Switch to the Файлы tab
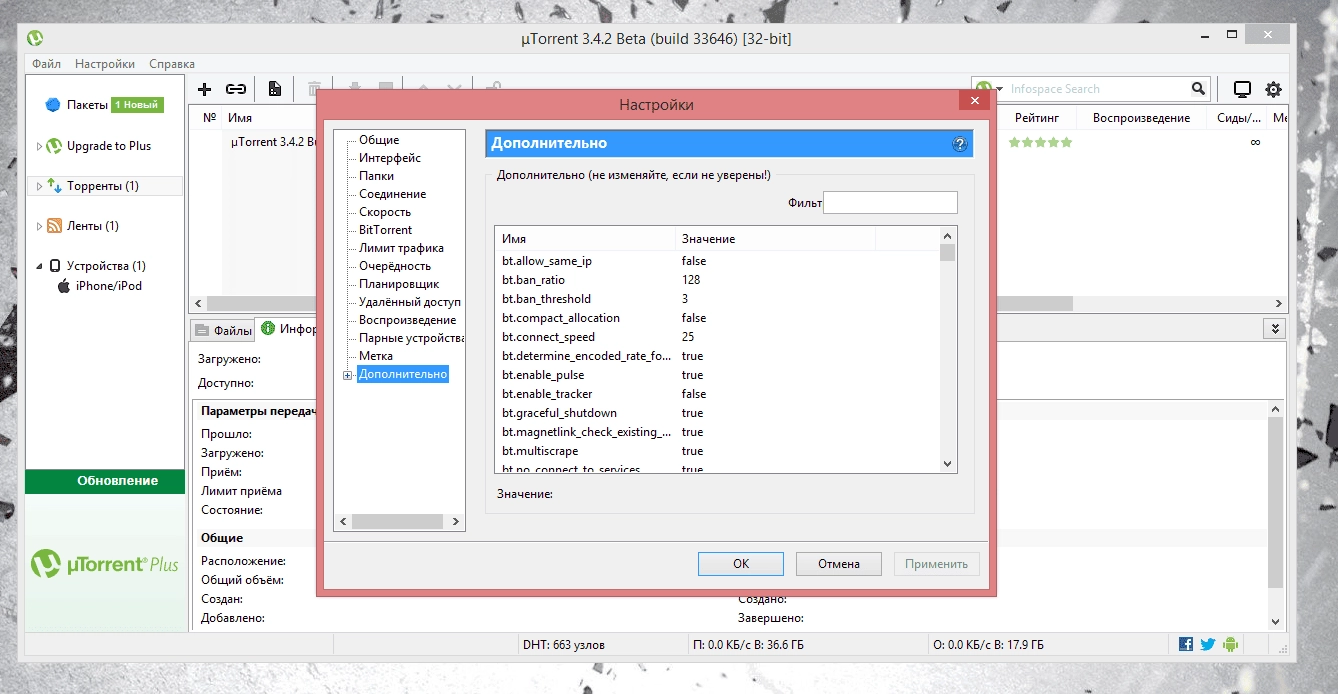1338x694 pixels. 223,330
